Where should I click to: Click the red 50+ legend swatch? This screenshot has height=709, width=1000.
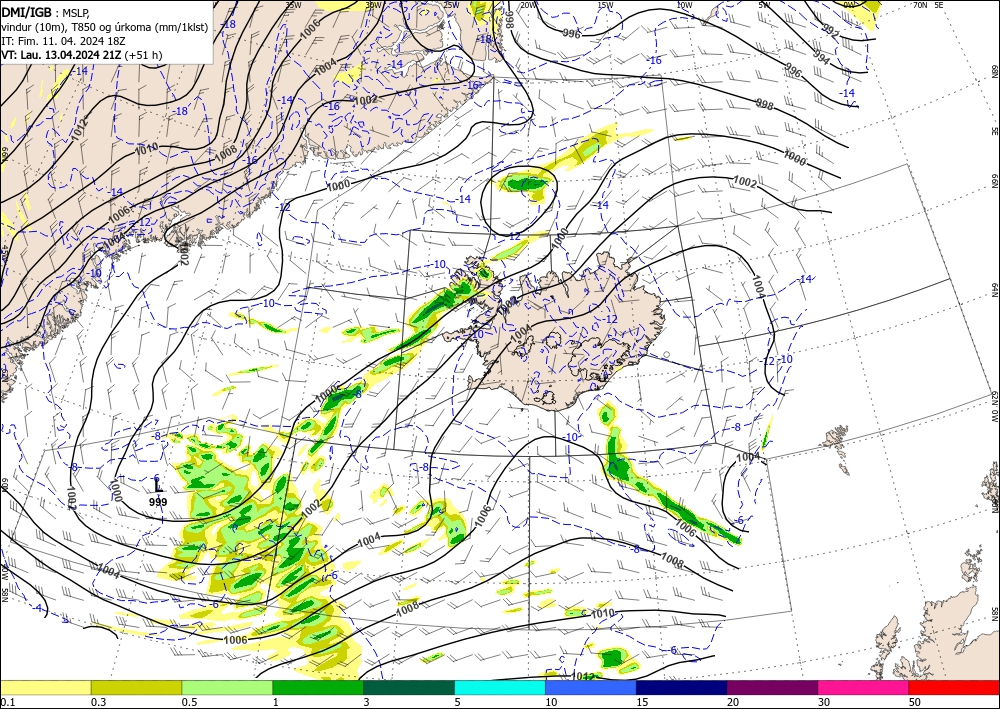(x=954, y=687)
